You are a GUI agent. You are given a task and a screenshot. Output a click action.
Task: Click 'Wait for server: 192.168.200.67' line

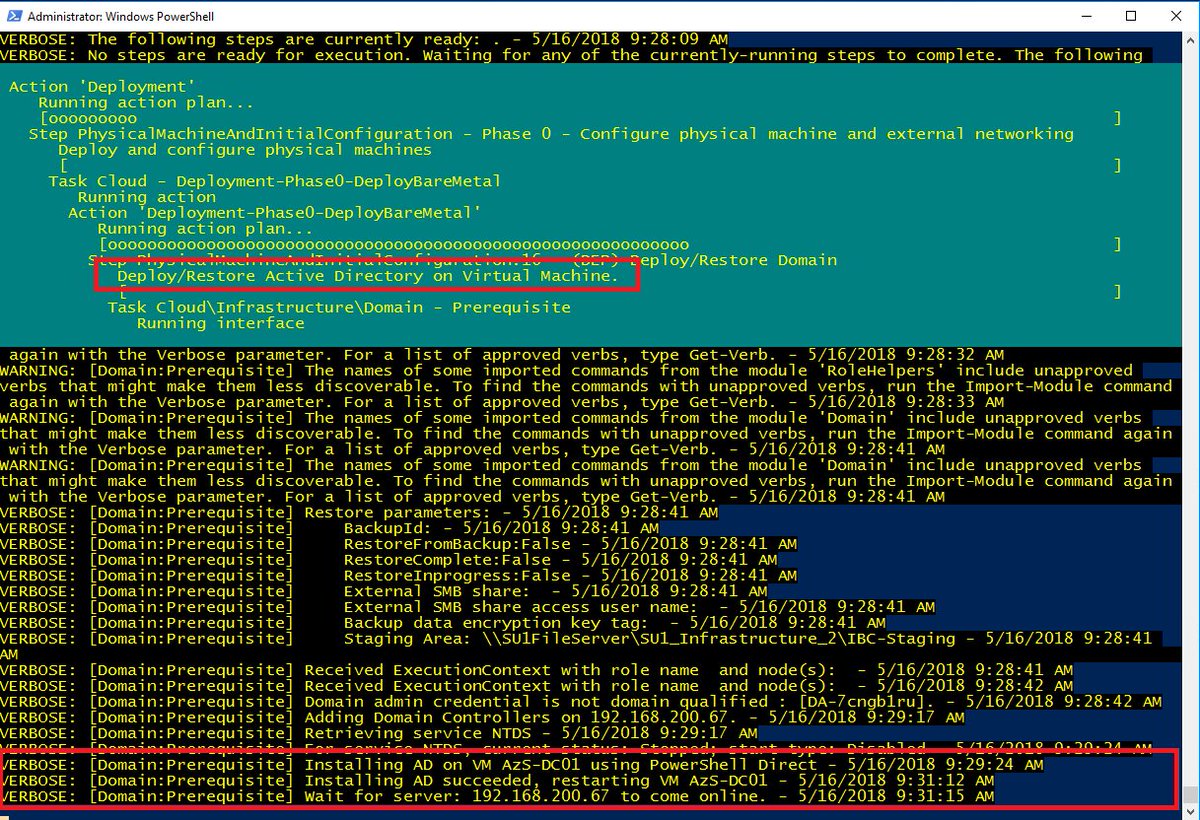click(497, 797)
